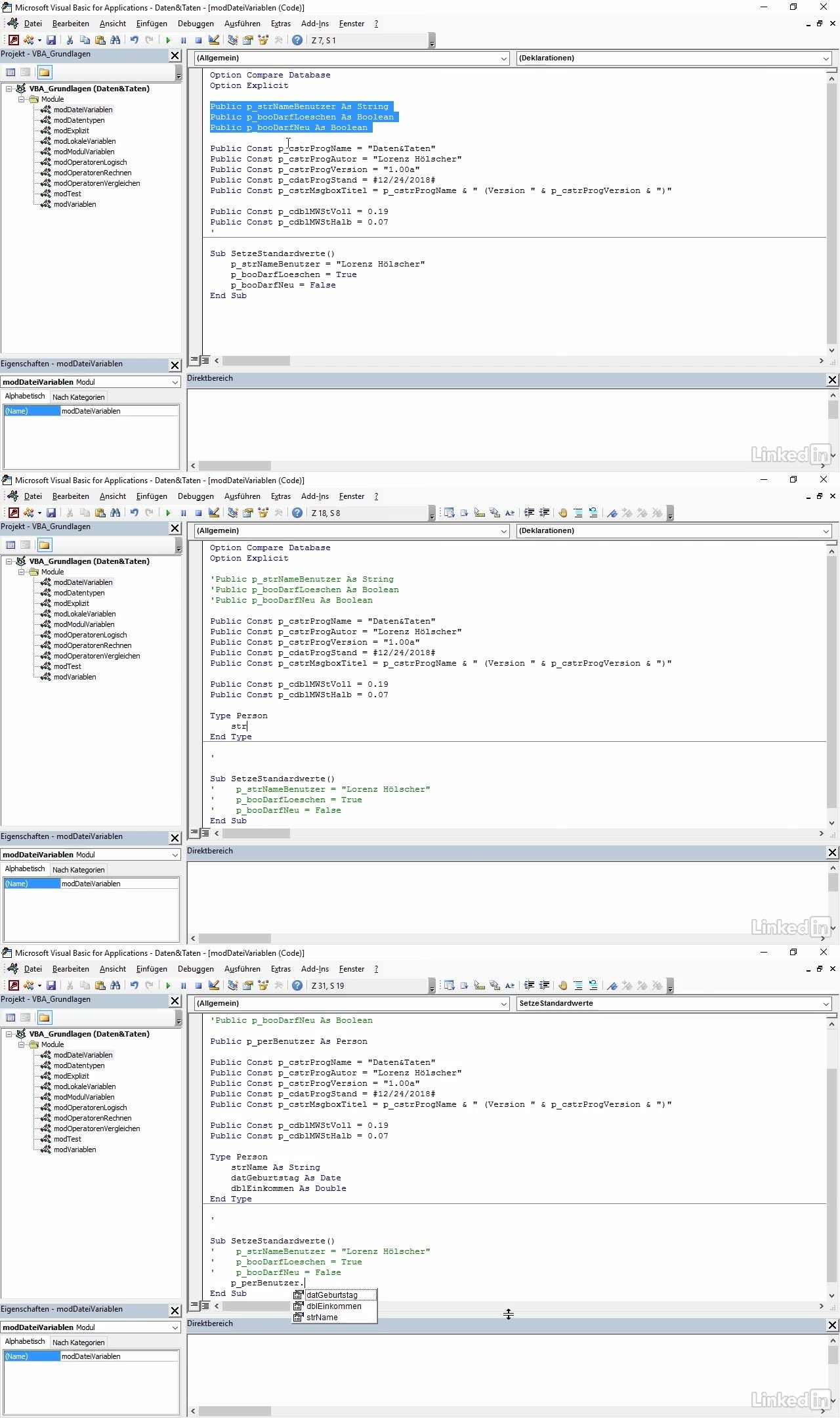Viewport: 840px width, 1418px height.
Task: Click comment block icon in Z 18, S 8 toolbar
Action: pyautogui.click(x=578, y=513)
